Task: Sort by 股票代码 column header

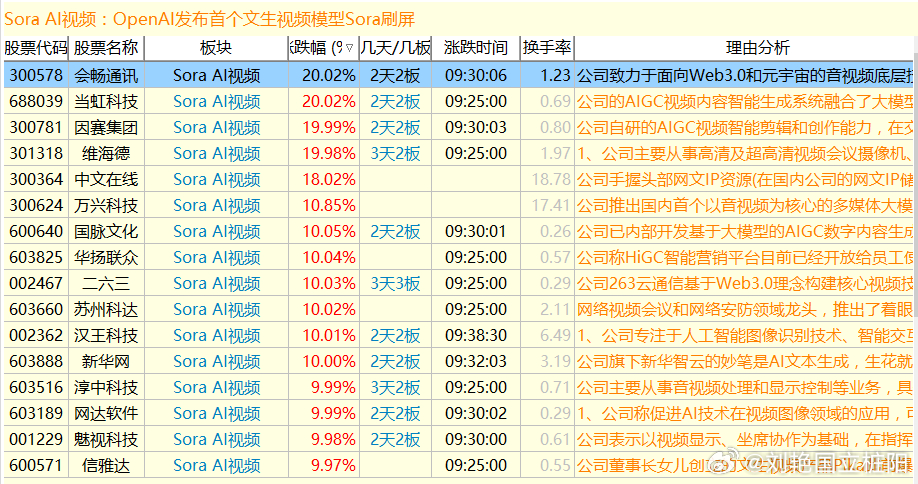Action: [36, 48]
